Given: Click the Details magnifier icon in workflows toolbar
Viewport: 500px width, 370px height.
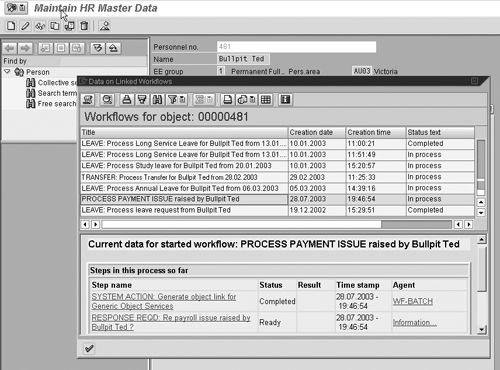Looking at the screenshot, I should [x=107, y=100].
